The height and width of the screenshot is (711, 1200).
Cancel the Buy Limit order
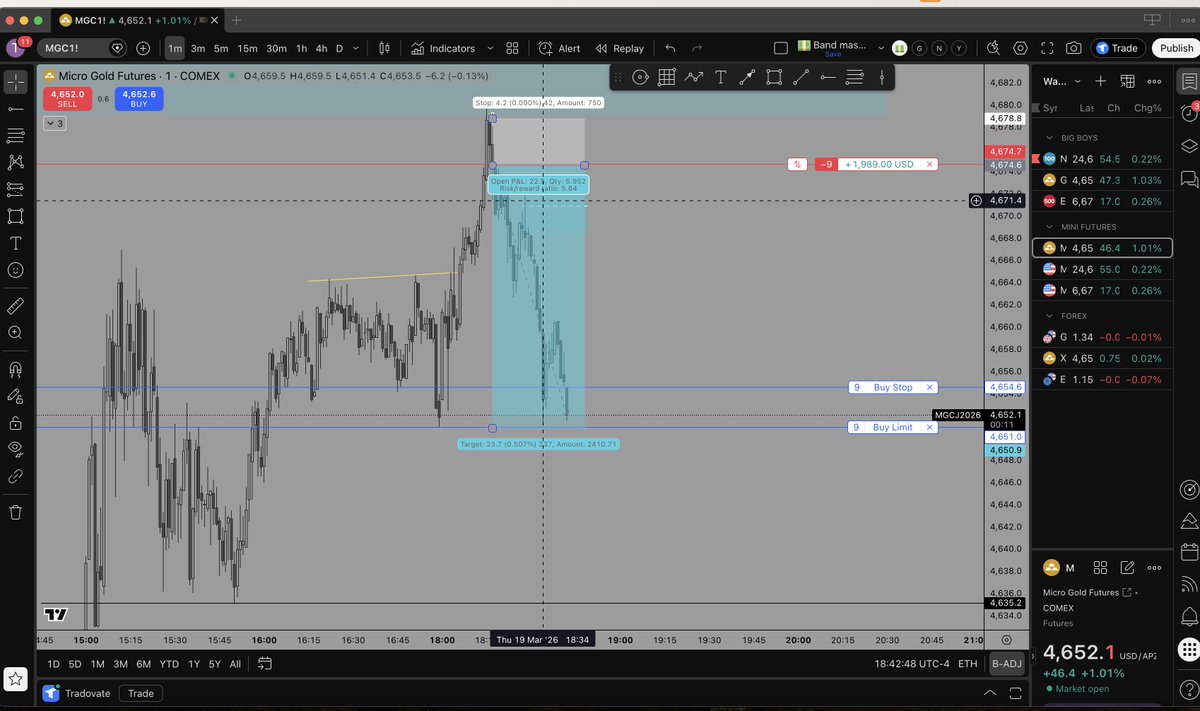tap(930, 427)
